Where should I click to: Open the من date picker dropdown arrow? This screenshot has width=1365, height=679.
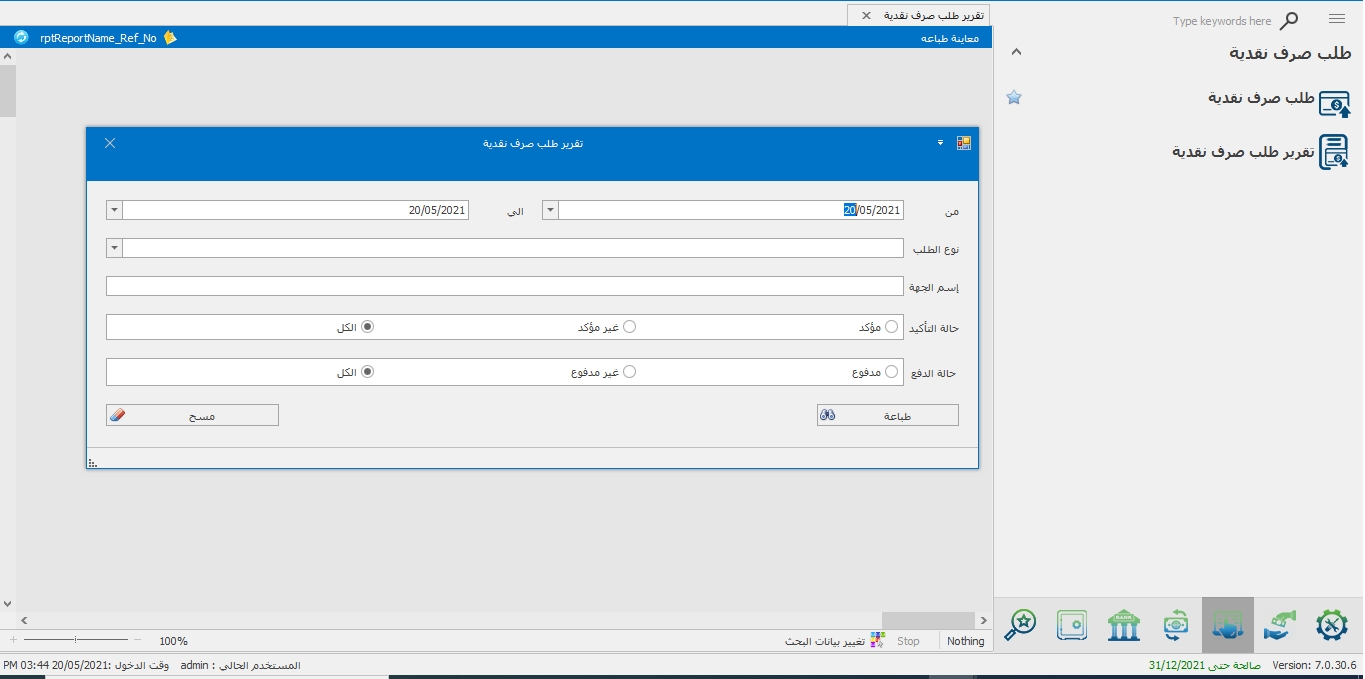tap(550, 210)
